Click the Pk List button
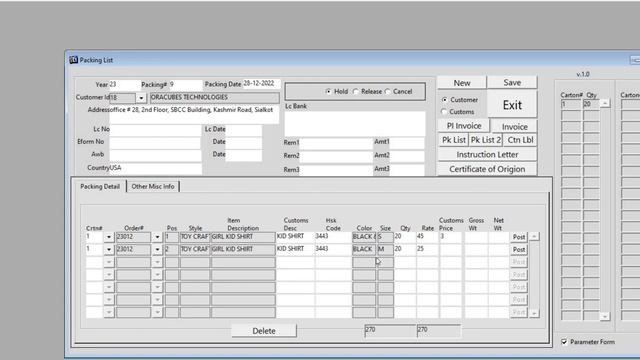 pyautogui.click(x=453, y=140)
